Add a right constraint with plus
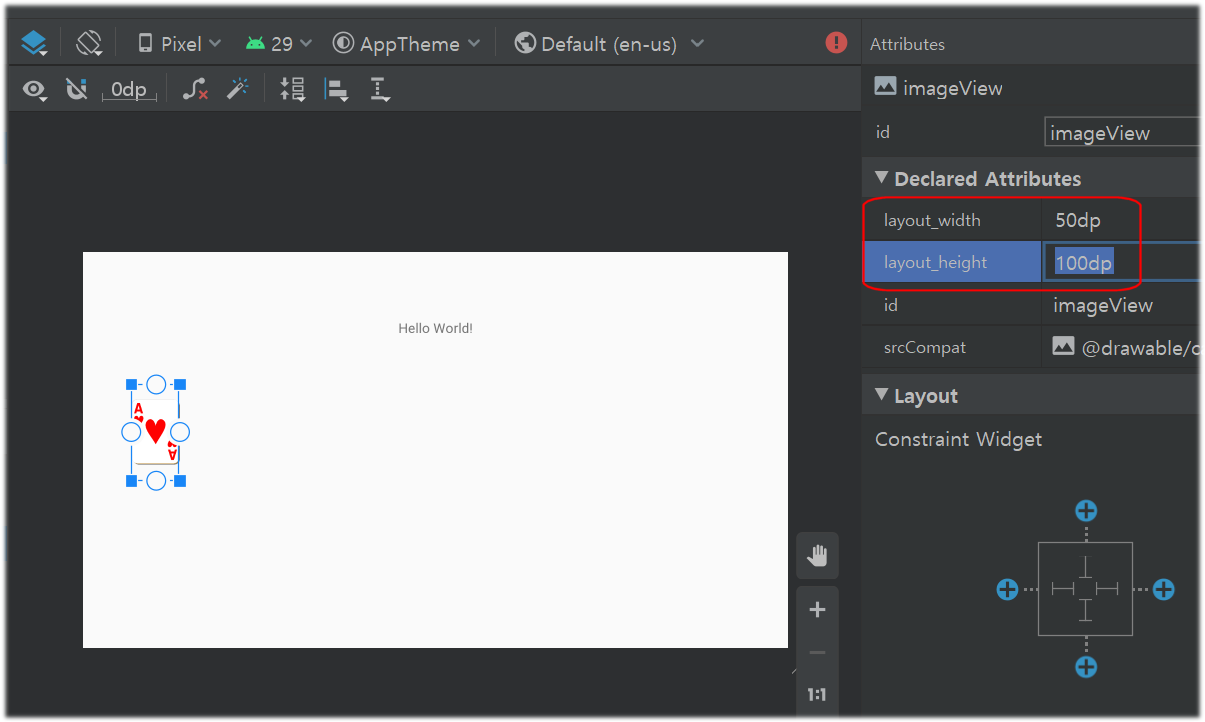Viewport: 1205px width, 722px height. (x=1164, y=589)
